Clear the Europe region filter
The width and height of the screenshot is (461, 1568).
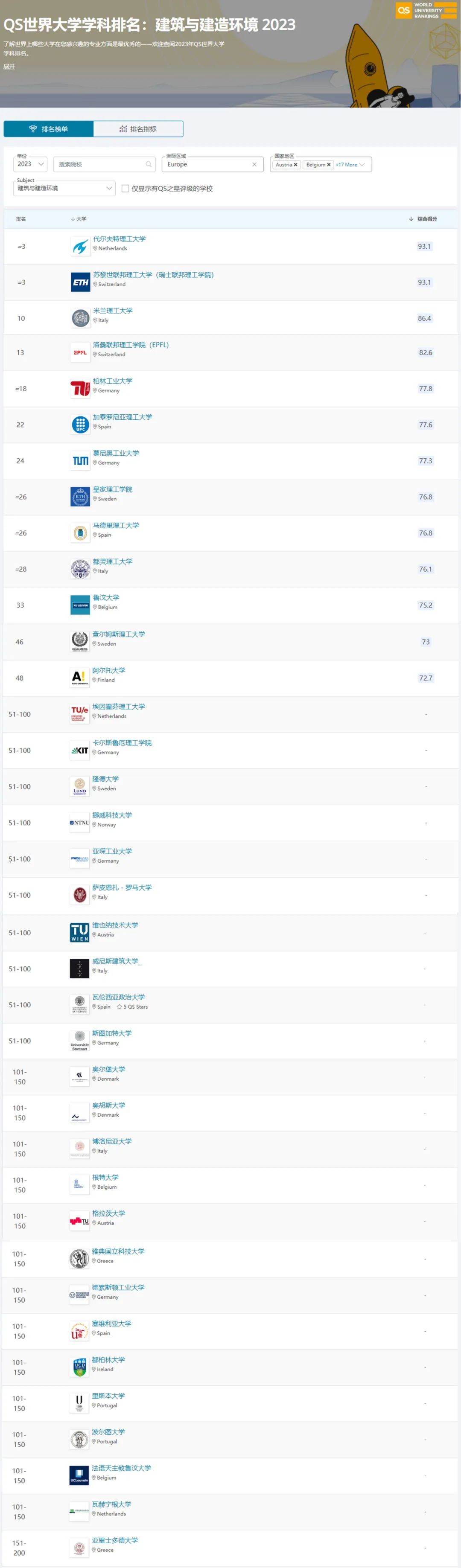coord(254,164)
